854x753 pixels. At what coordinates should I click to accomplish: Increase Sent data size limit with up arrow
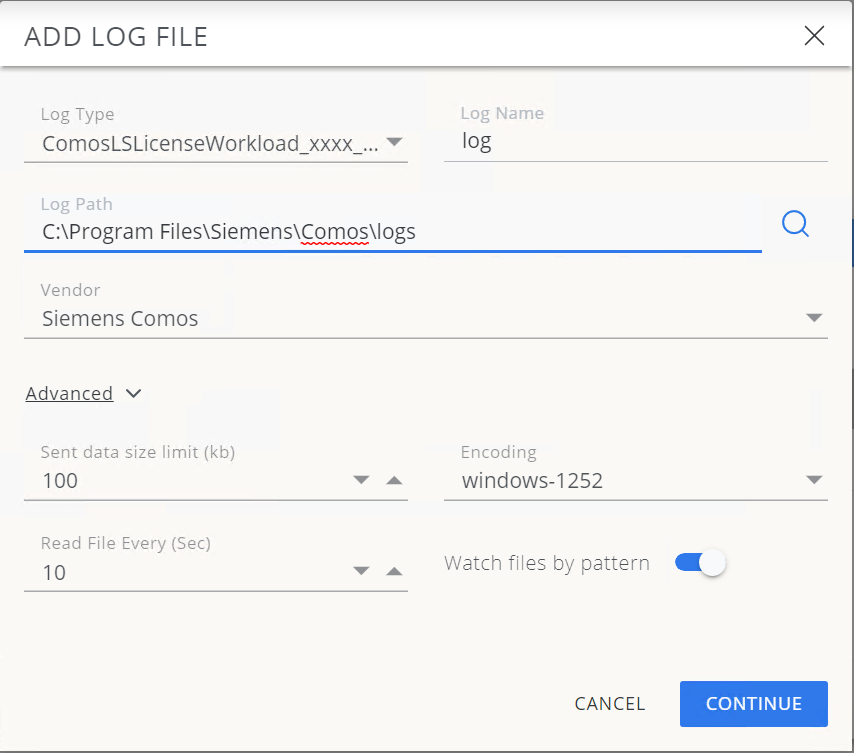pyautogui.click(x=394, y=480)
